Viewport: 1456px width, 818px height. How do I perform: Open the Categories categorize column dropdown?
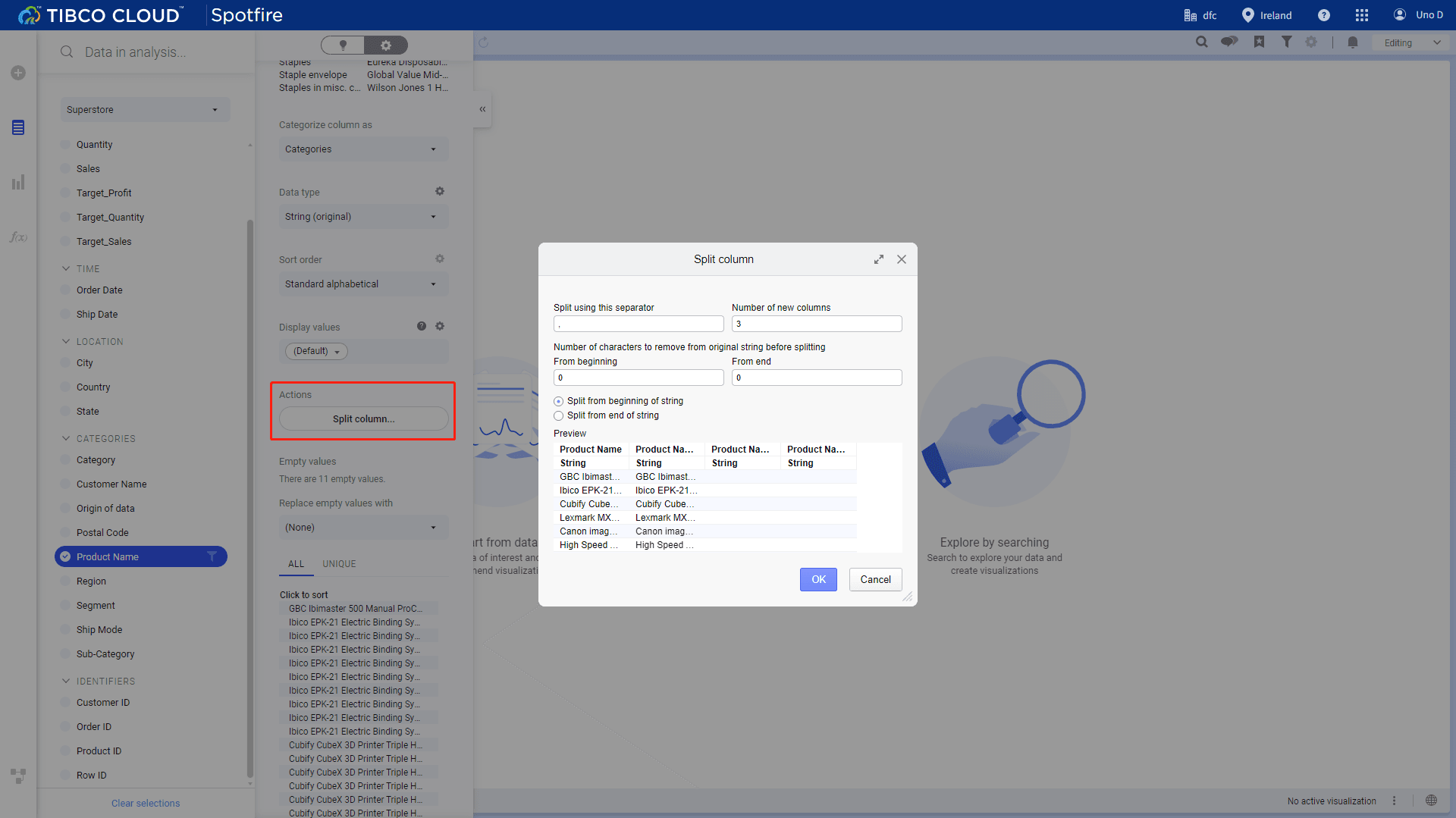(x=363, y=149)
